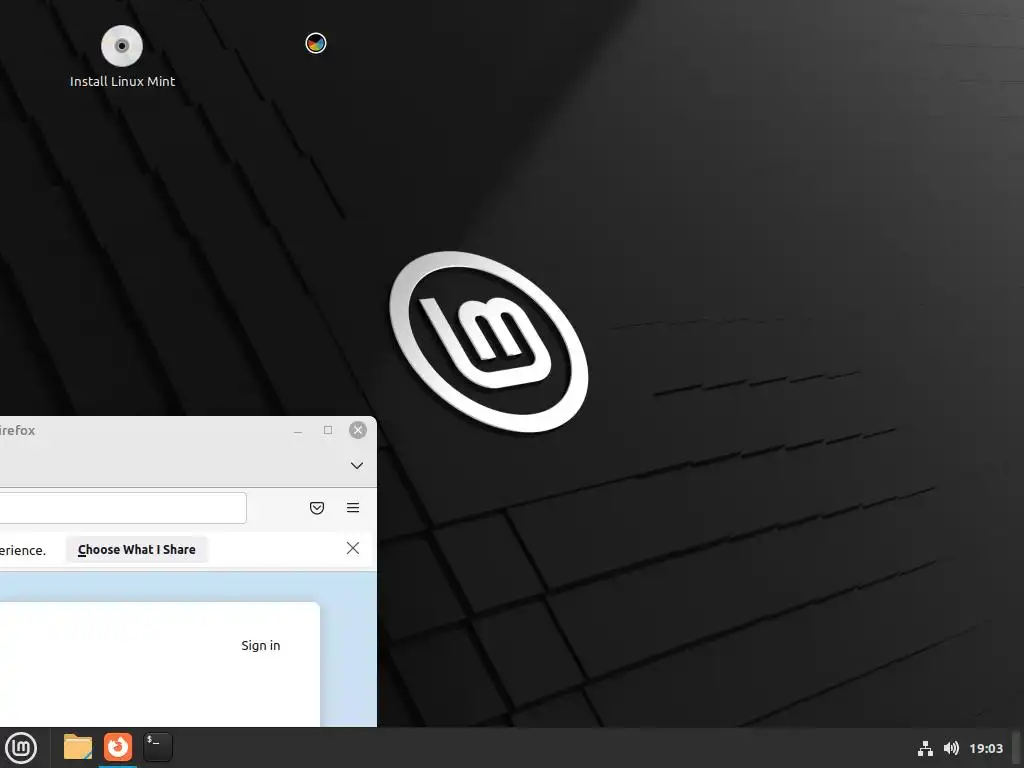Viewport: 1024px width, 768px height.
Task: Switch to the Firefox taskbar button
Action: click(118, 747)
